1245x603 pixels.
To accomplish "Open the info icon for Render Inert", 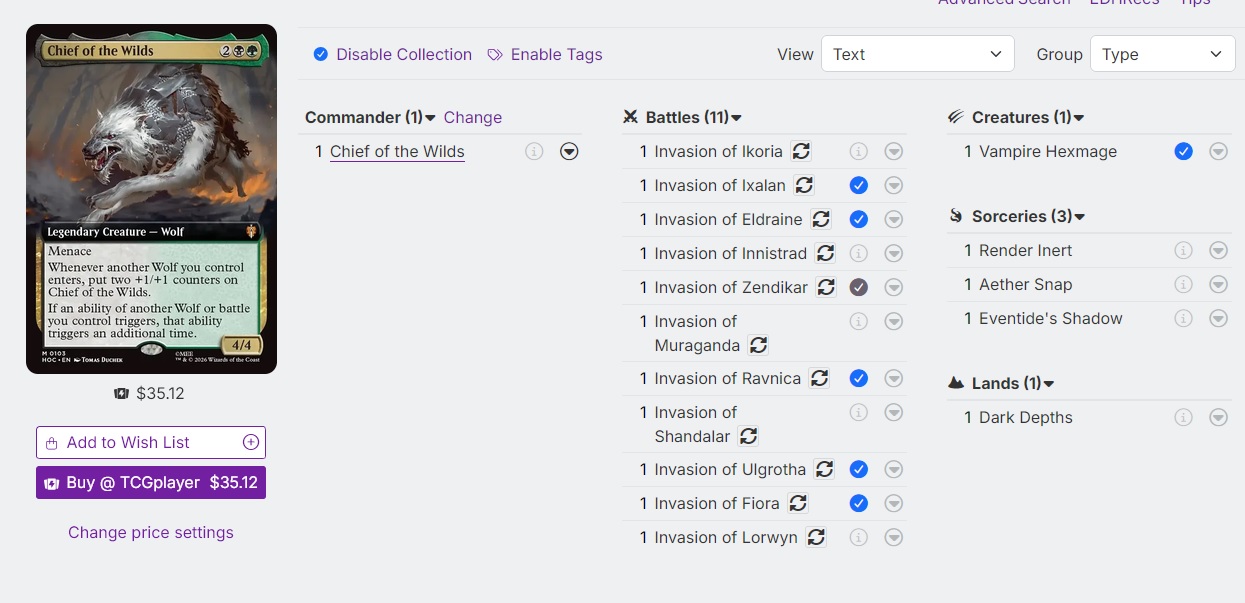I will (x=1184, y=250).
